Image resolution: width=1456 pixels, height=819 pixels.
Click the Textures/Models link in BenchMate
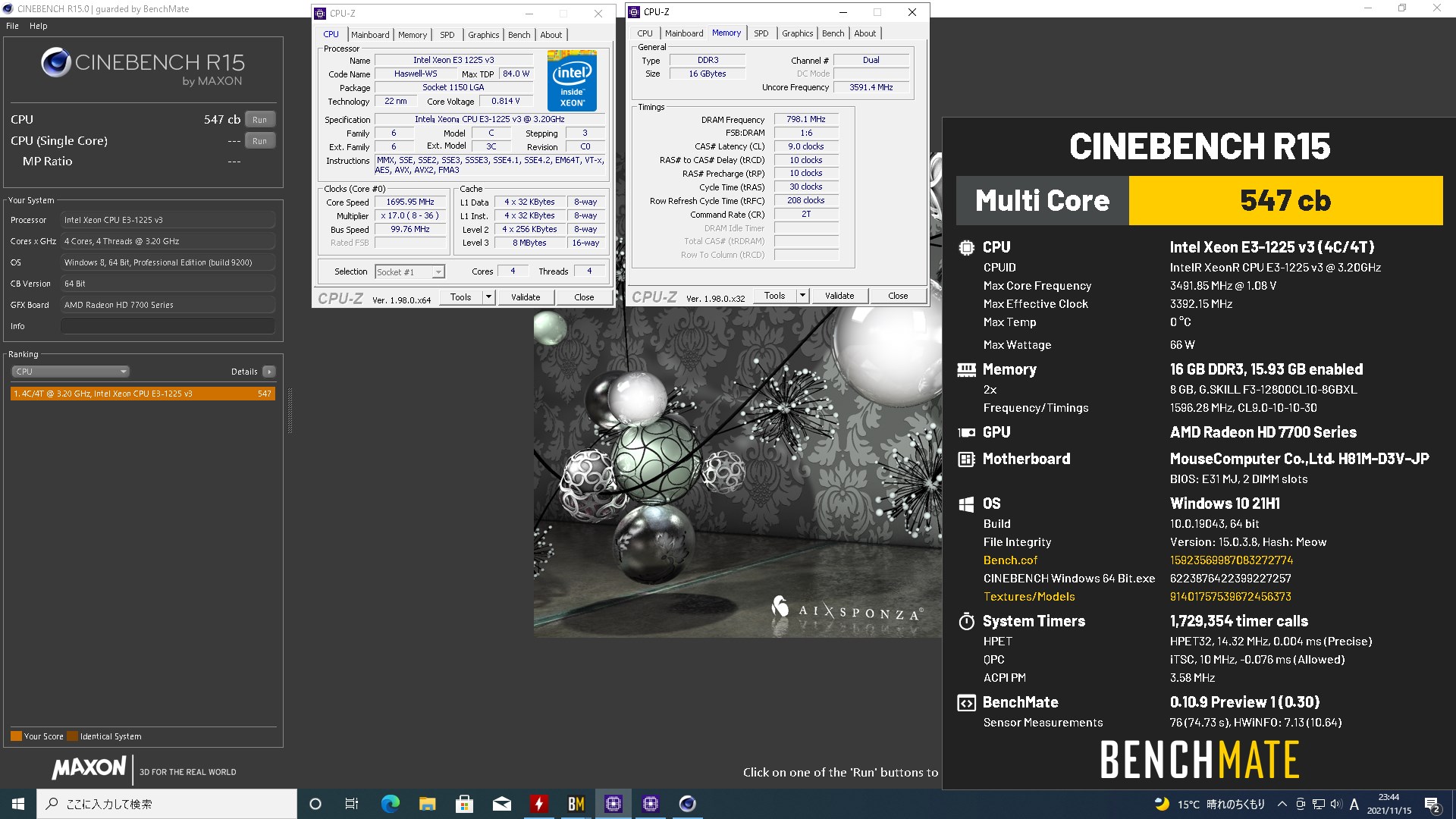[1029, 597]
